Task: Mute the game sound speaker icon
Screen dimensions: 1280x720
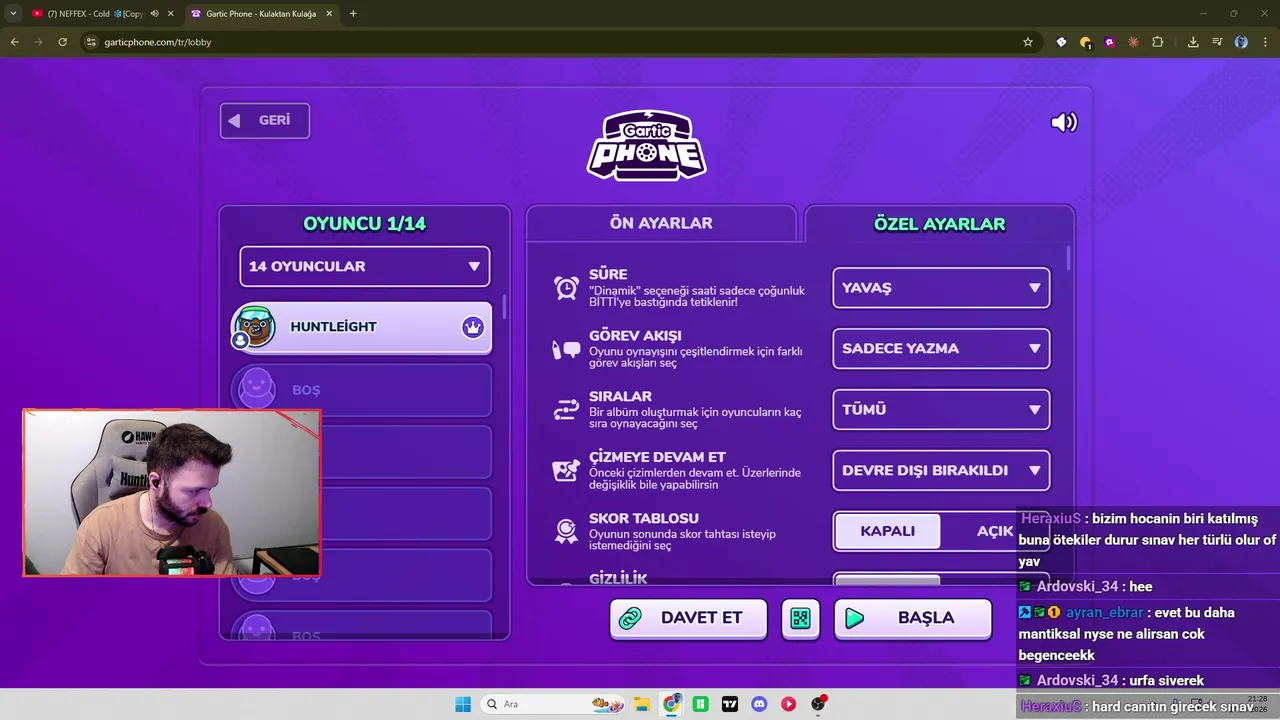Action: tap(1064, 122)
